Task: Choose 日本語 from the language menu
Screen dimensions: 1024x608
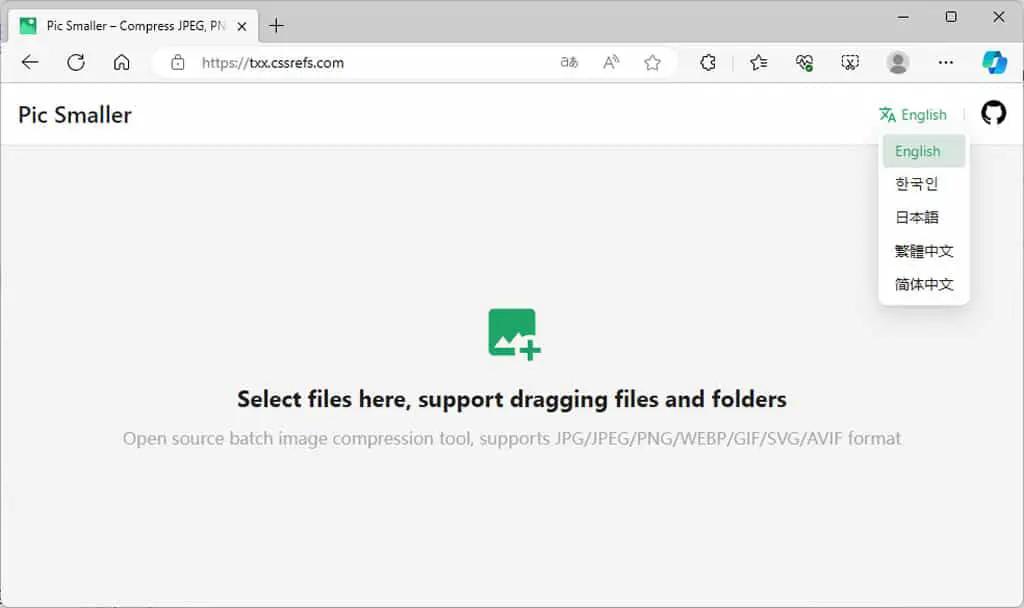Action: (923, 217)
